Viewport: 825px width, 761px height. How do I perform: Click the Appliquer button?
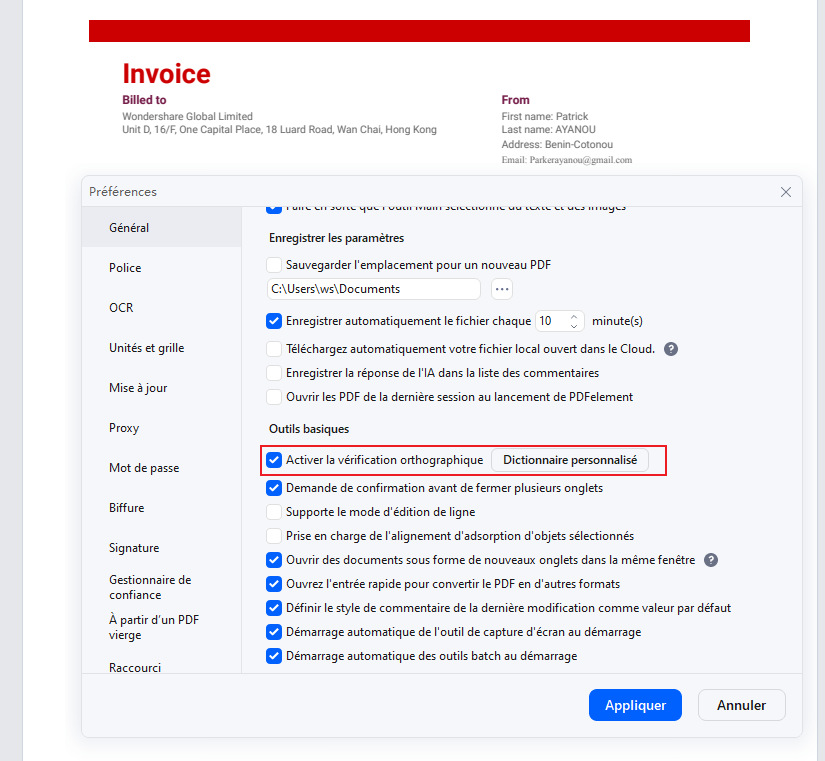click(x=635, y=705)
